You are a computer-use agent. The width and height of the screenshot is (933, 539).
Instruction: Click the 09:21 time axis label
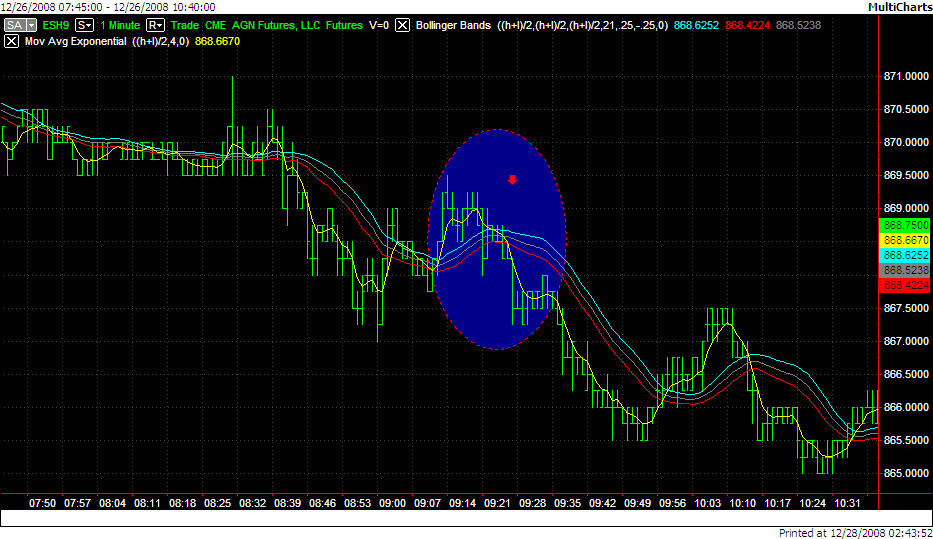coord(497,503)
